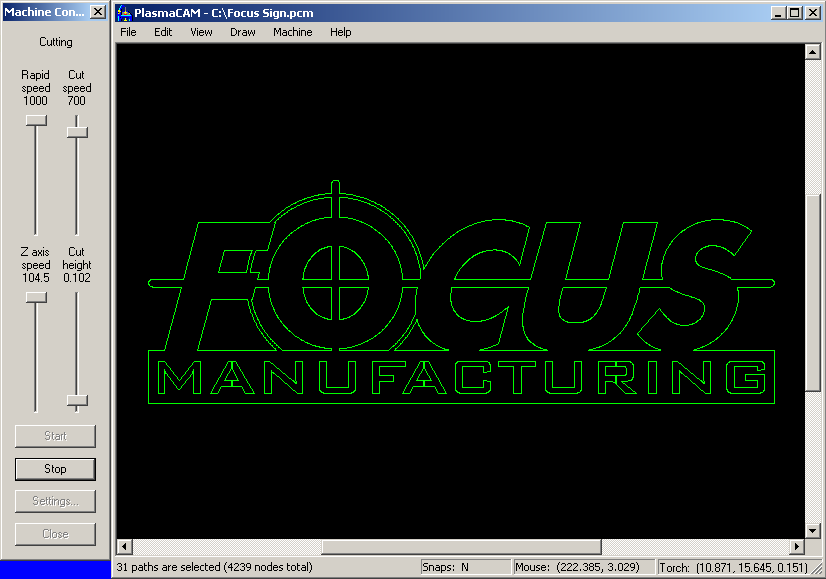826x579 pixels.
Task: Click the vertical scrollbar up arrow
Action: (x=812, y=52)
